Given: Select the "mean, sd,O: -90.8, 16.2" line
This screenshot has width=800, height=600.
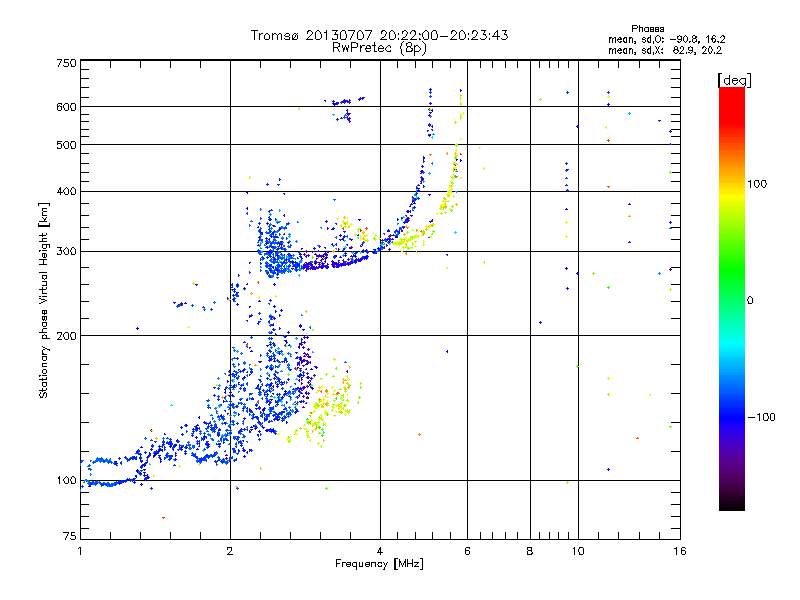Looking at the screenshot, I should click(666, 39).
